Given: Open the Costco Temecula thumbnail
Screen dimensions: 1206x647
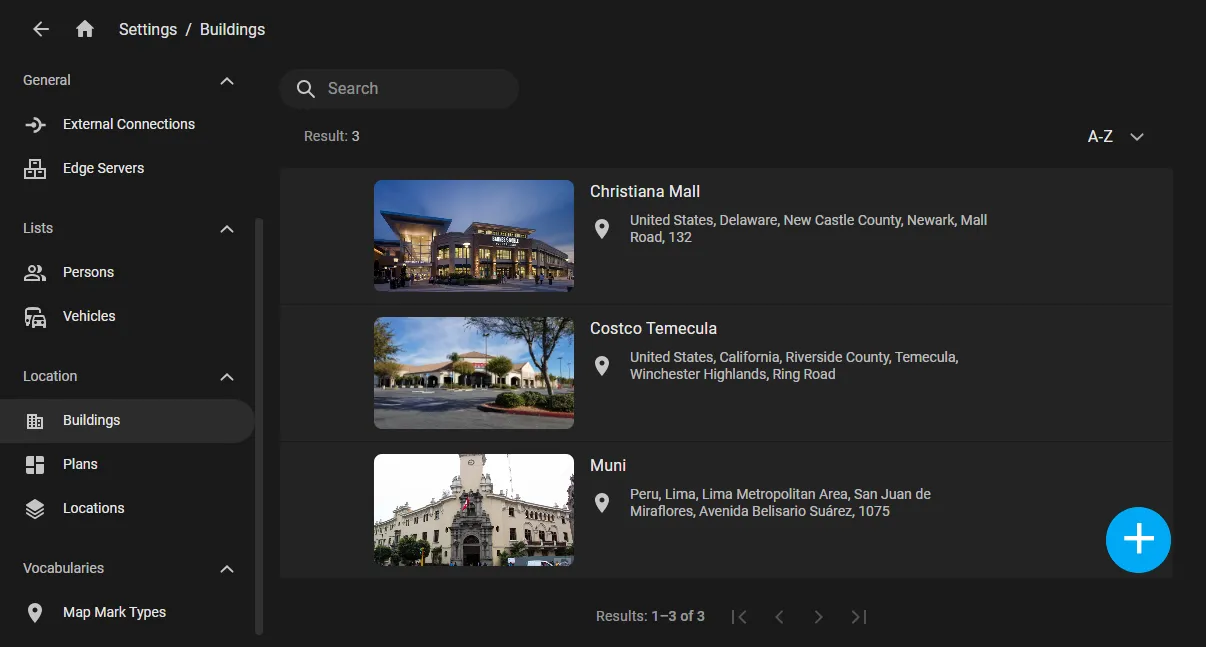Looking at the screenshot, I should (x=474, y=373).
